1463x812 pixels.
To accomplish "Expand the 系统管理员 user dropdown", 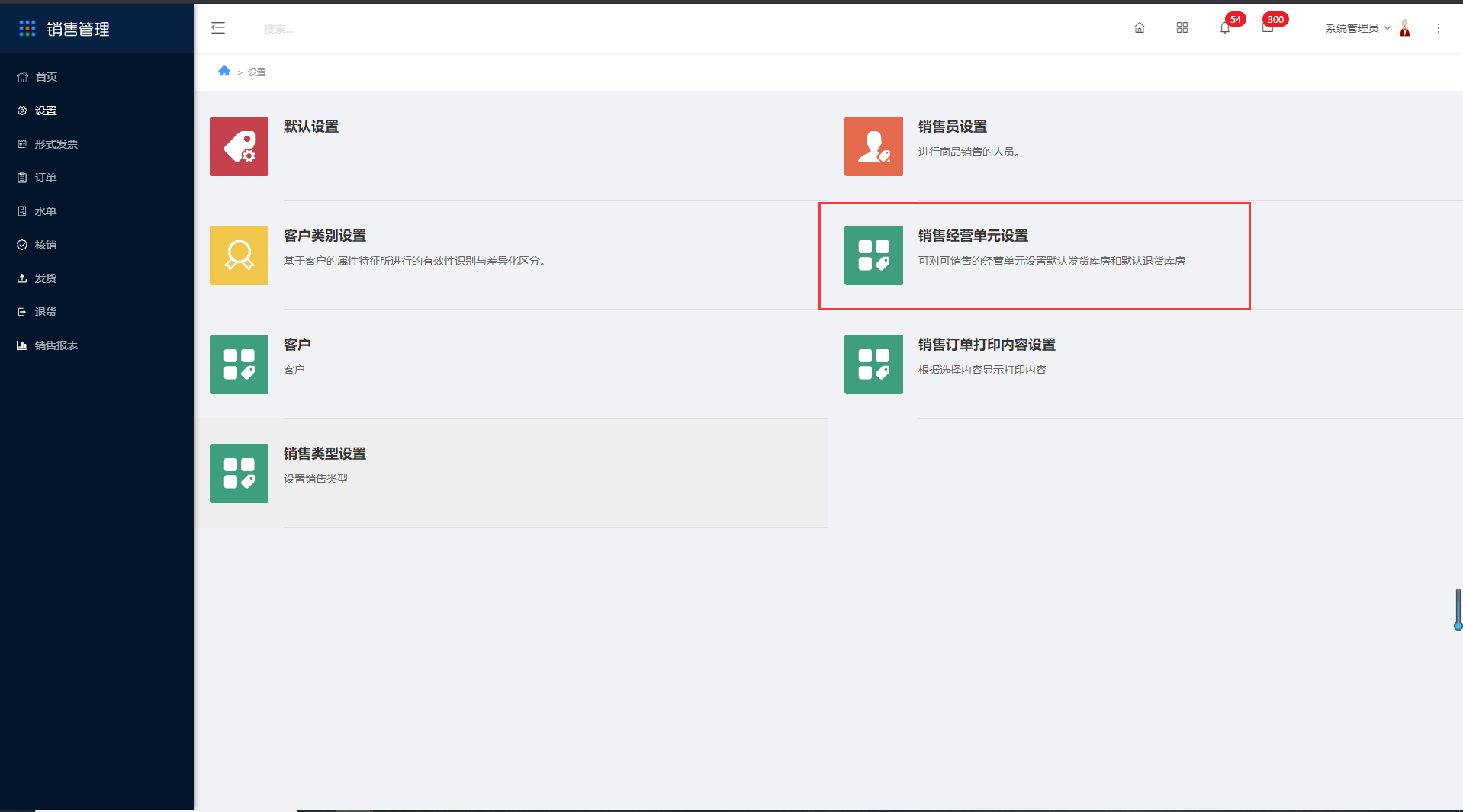I will coord(1358,28).
